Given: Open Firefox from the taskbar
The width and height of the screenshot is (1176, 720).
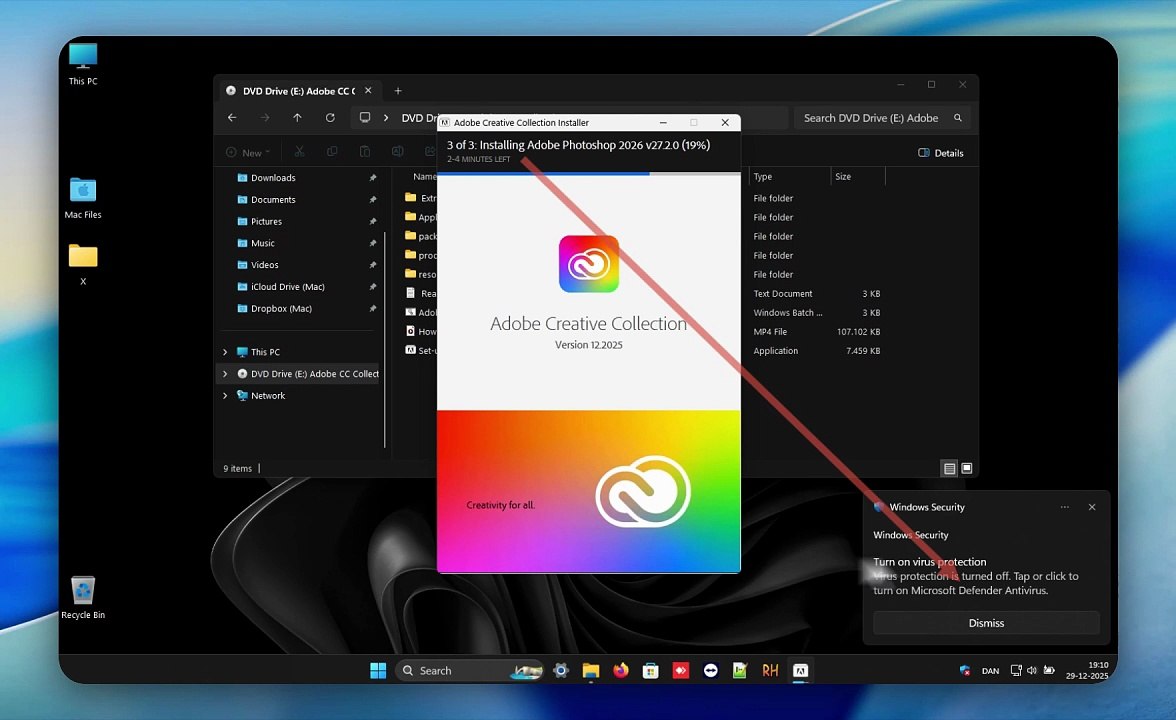Looking at the screenshot, I should pyautogui.click(x=621, y=670).
